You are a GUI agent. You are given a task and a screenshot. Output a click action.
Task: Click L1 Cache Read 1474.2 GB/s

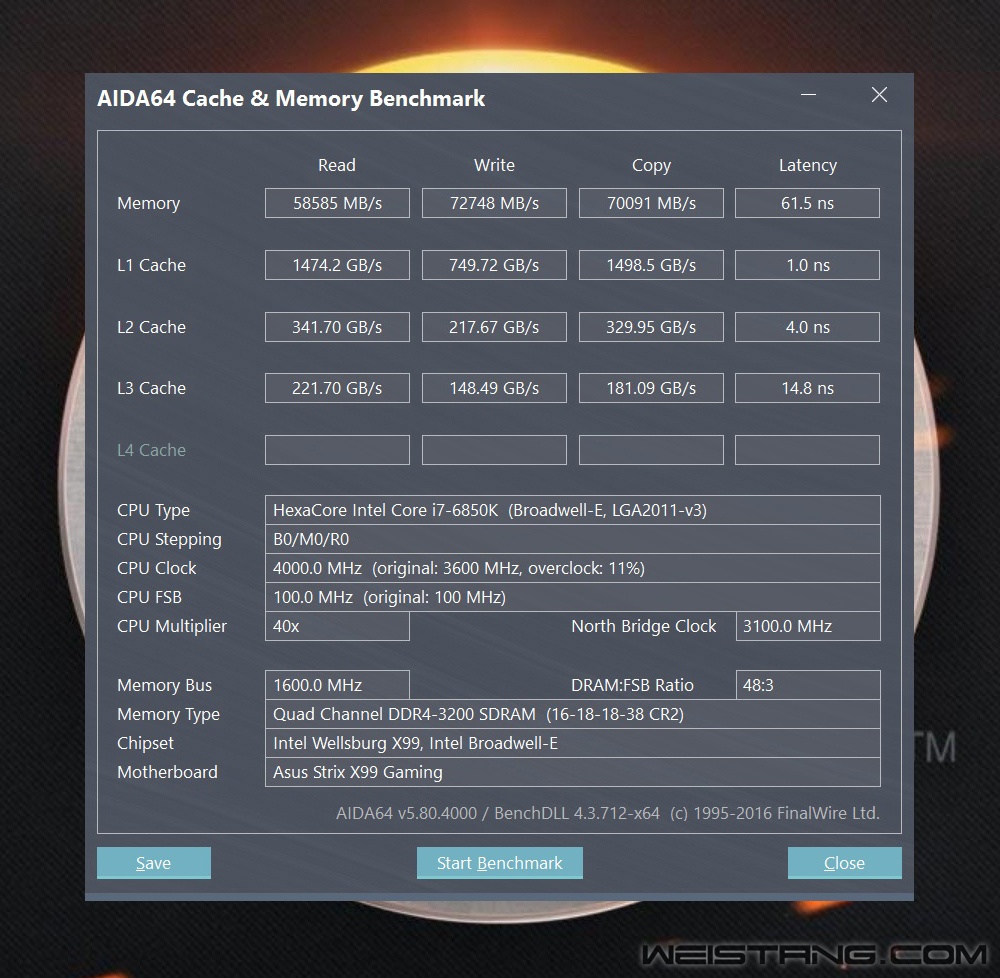(x=337, y=265)
